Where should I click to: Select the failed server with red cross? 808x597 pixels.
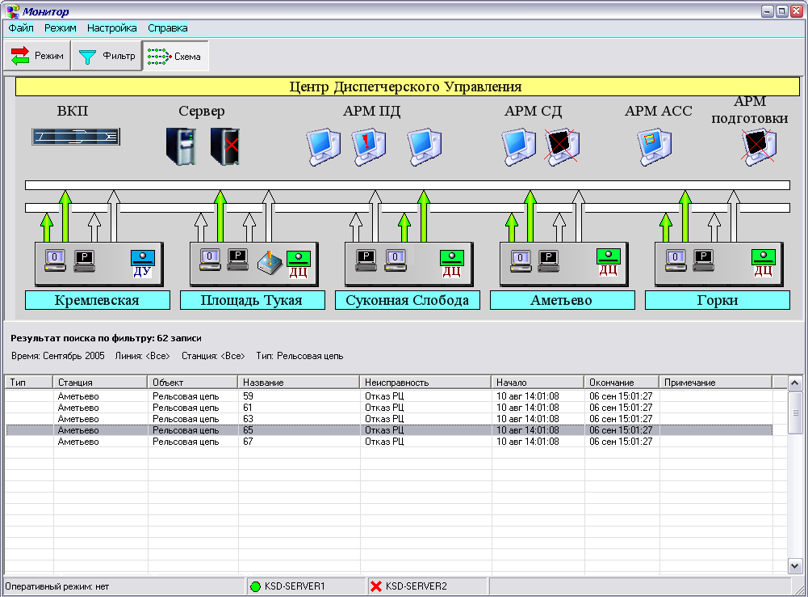(225, 147)
